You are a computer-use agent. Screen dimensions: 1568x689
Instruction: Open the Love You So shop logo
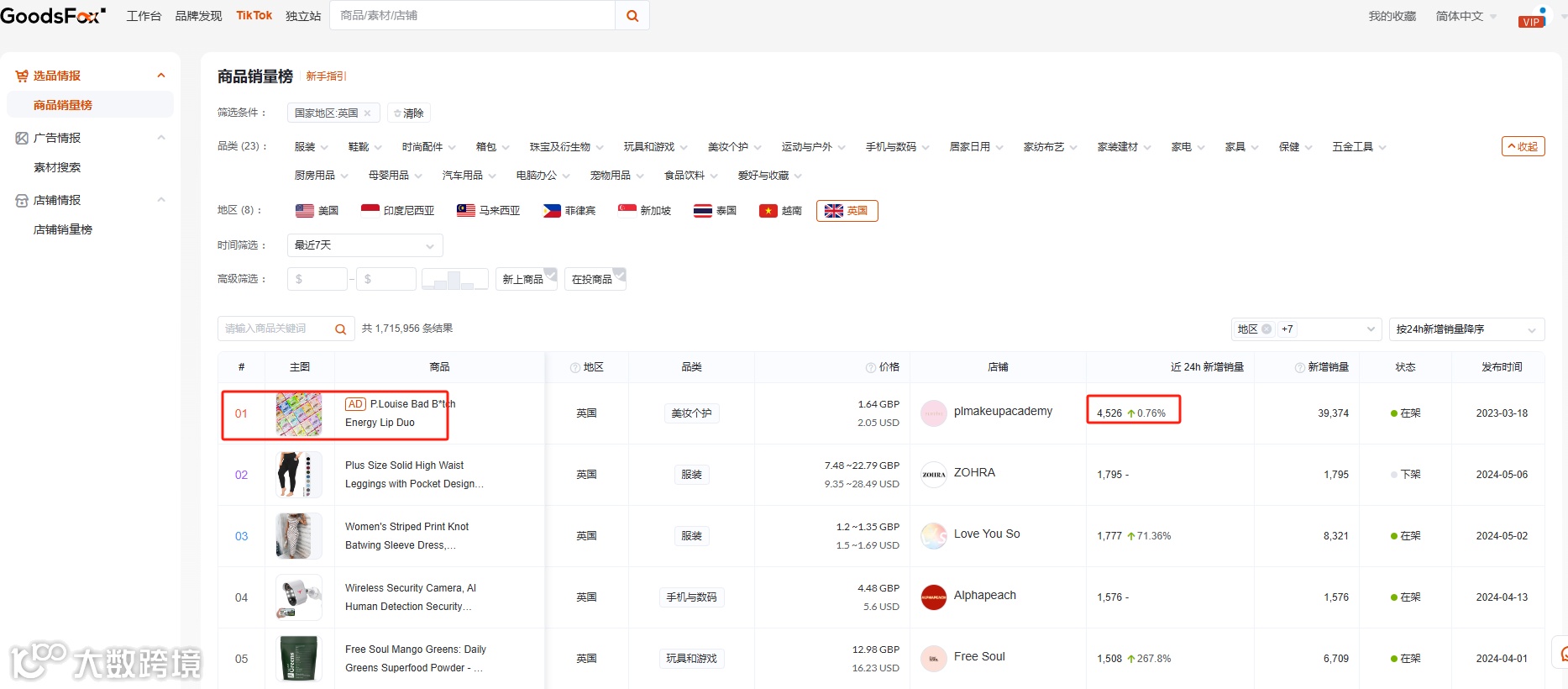click(934, 536)
